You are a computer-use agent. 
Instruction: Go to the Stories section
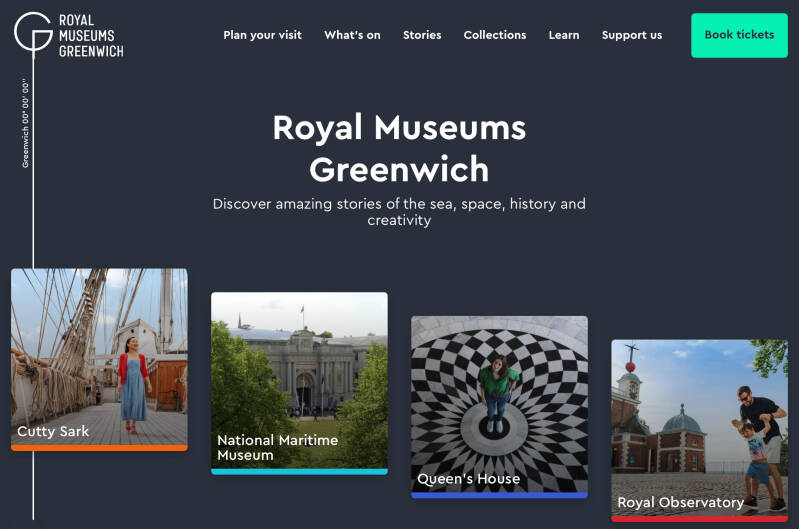tap(422, 35)
